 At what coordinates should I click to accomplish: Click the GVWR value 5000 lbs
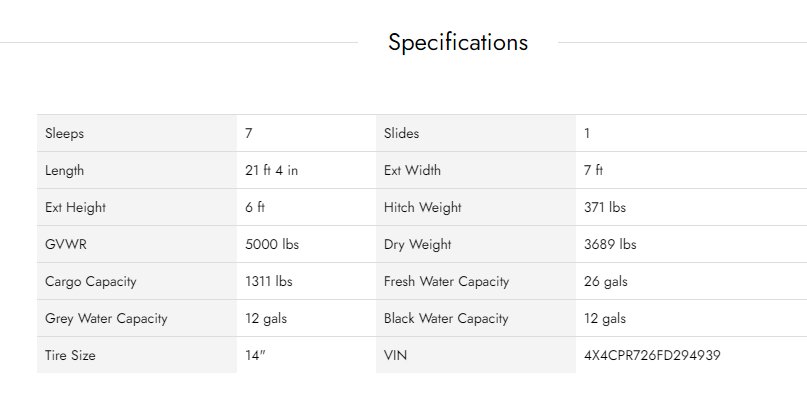(272, 245)
